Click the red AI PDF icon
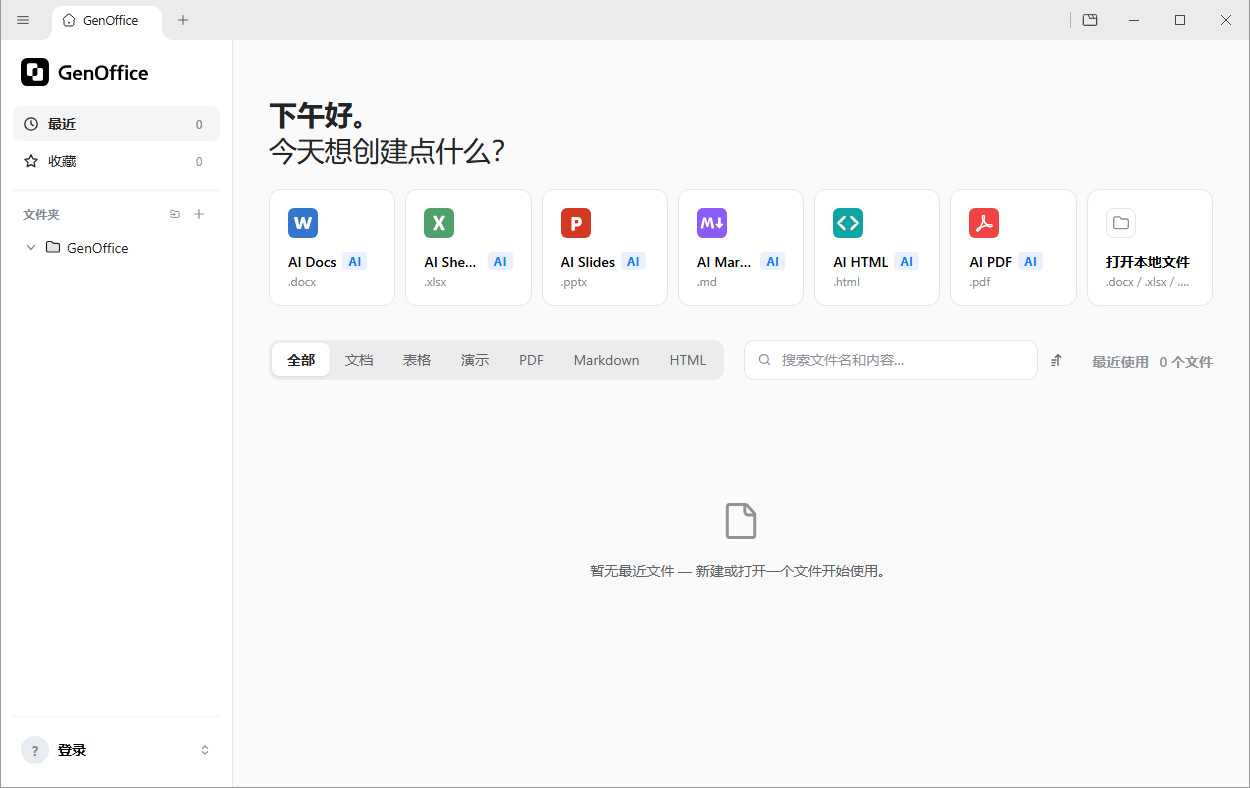Viewport: 1250px width, 788px height. pyautogui.click(x=984, y=223)
